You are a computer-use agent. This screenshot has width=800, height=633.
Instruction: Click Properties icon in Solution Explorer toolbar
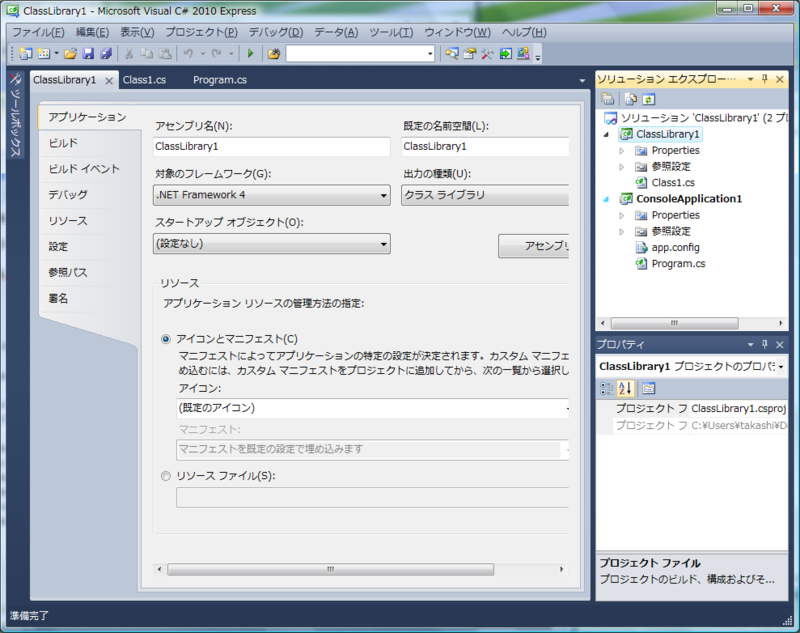[607, 99]
